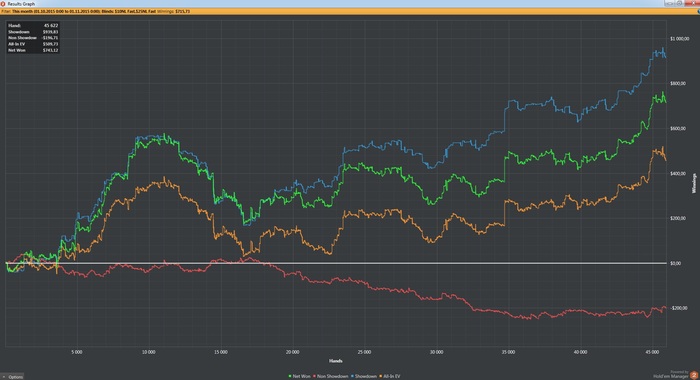Click the Hands x-axis title
Screen dimensions: 700x380
point(336,361)
